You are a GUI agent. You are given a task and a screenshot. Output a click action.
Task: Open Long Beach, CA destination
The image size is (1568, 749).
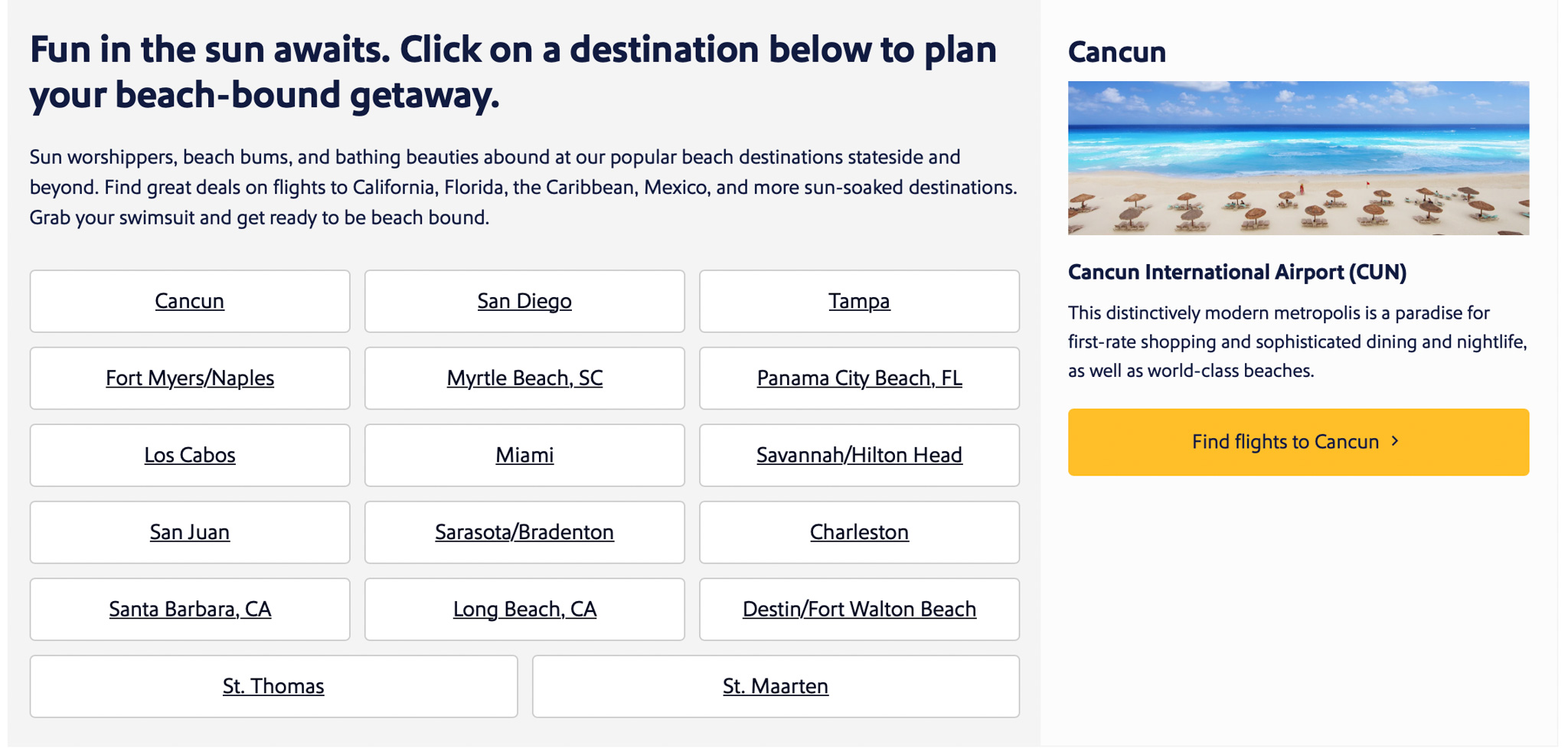pyautogui.click(x=524, y=609)
